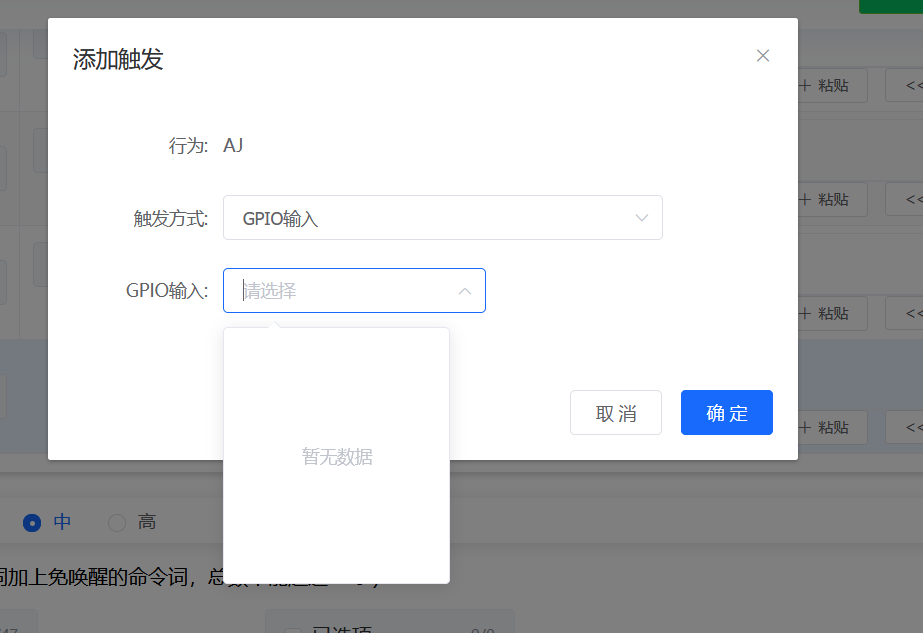
Task: Open the 触发方式 dropdown showing GPIO输入
Action: click(x=443, y=217)
